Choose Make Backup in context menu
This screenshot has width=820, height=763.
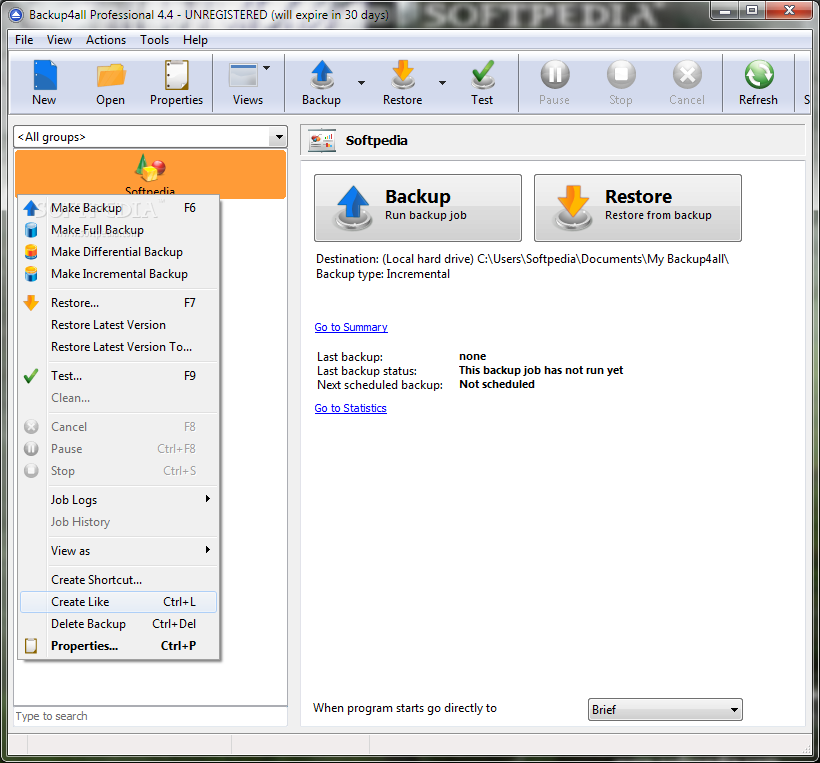119,208
